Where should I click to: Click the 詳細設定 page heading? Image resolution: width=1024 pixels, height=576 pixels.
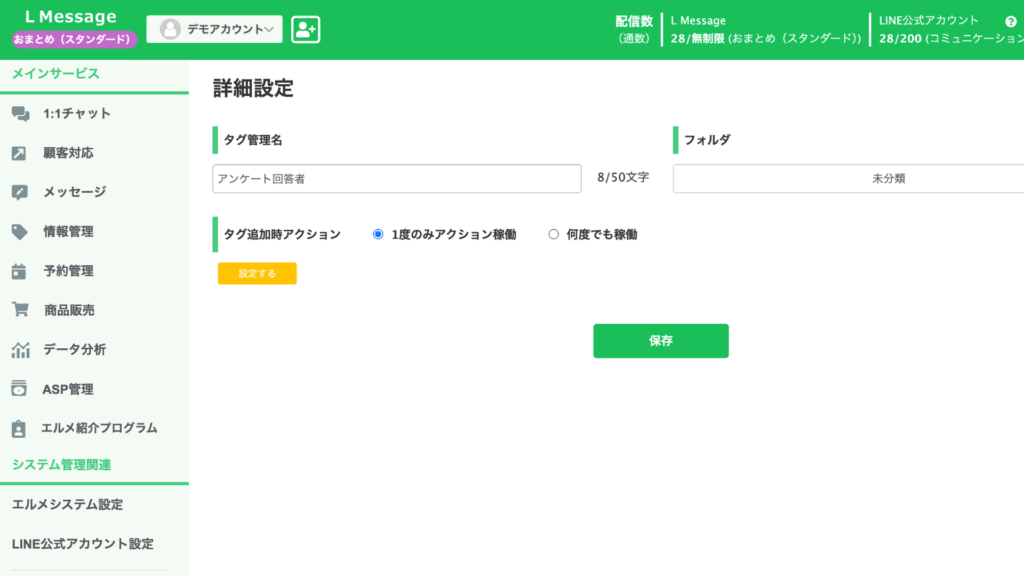pyautogui.click(x=253, y=88)
